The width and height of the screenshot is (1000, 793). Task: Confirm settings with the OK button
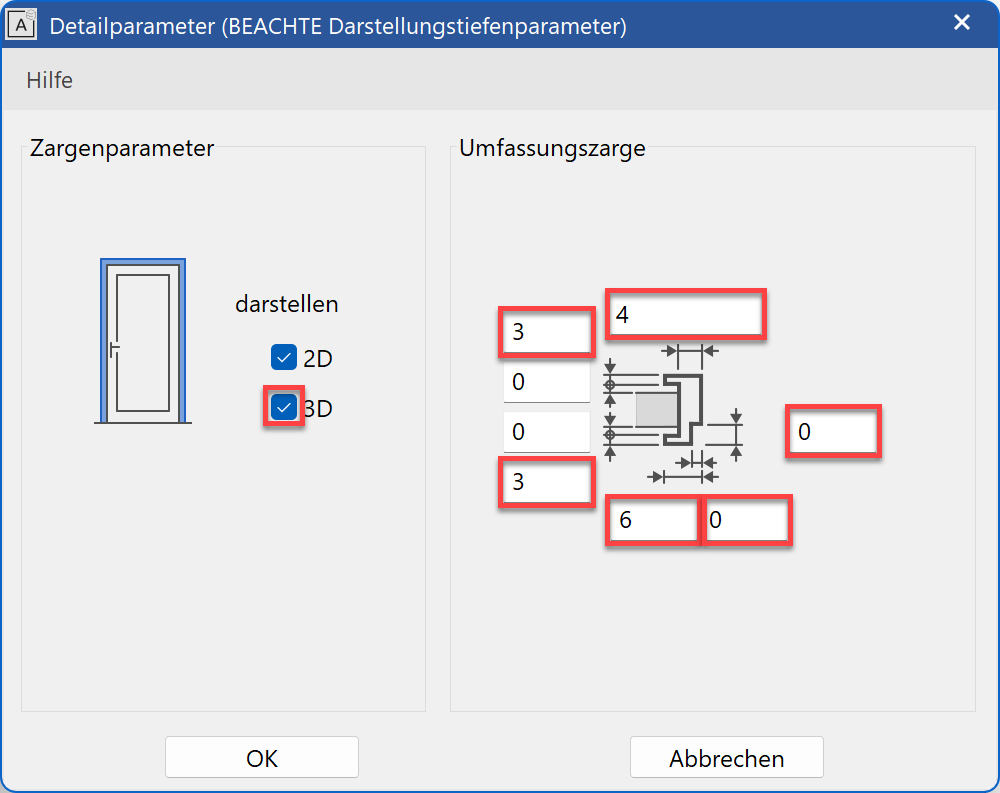(262, 758)
